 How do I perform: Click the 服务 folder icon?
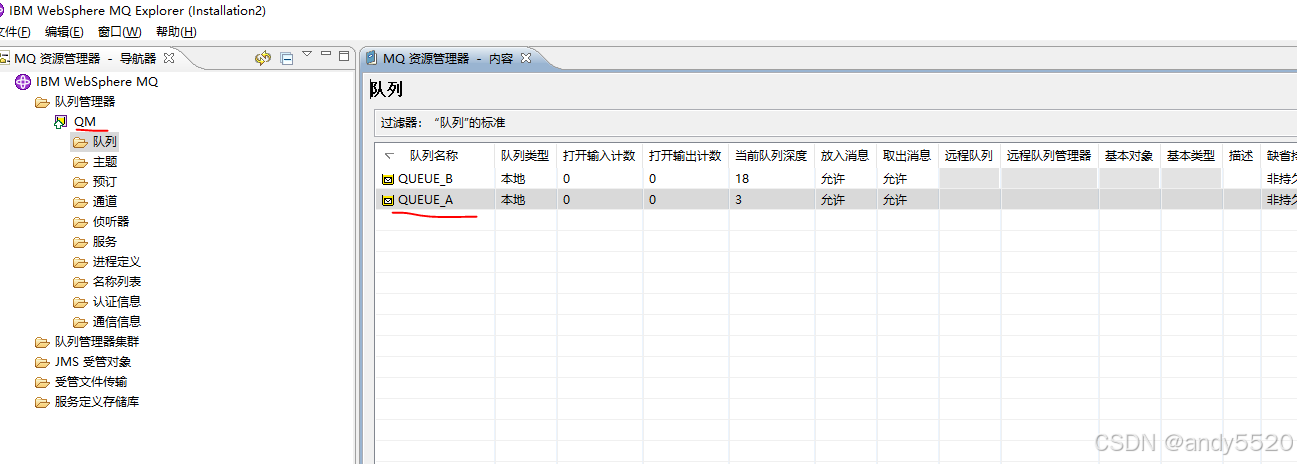coord(80,242)
